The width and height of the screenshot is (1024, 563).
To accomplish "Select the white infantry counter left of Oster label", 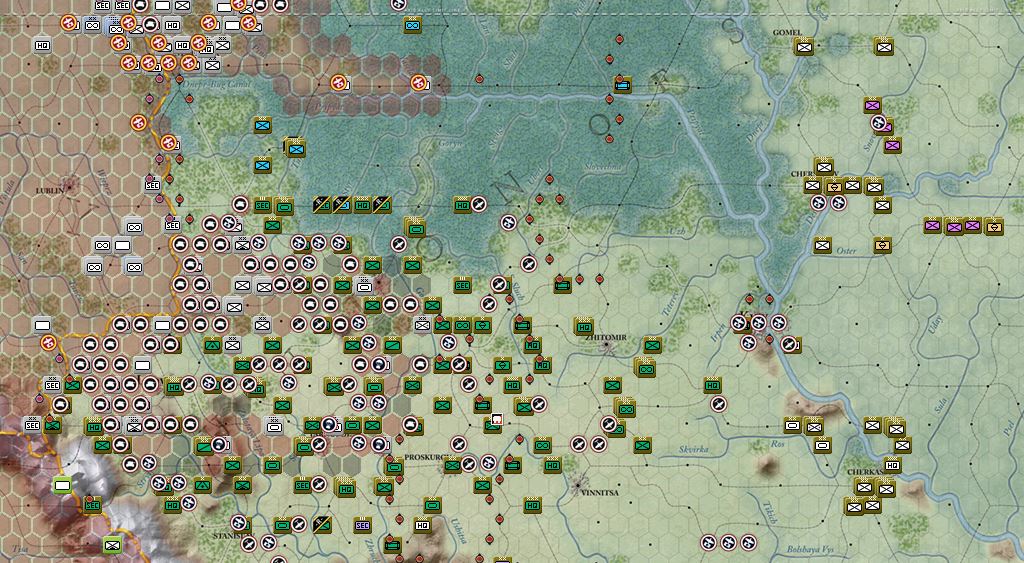I will pos(822,246).
